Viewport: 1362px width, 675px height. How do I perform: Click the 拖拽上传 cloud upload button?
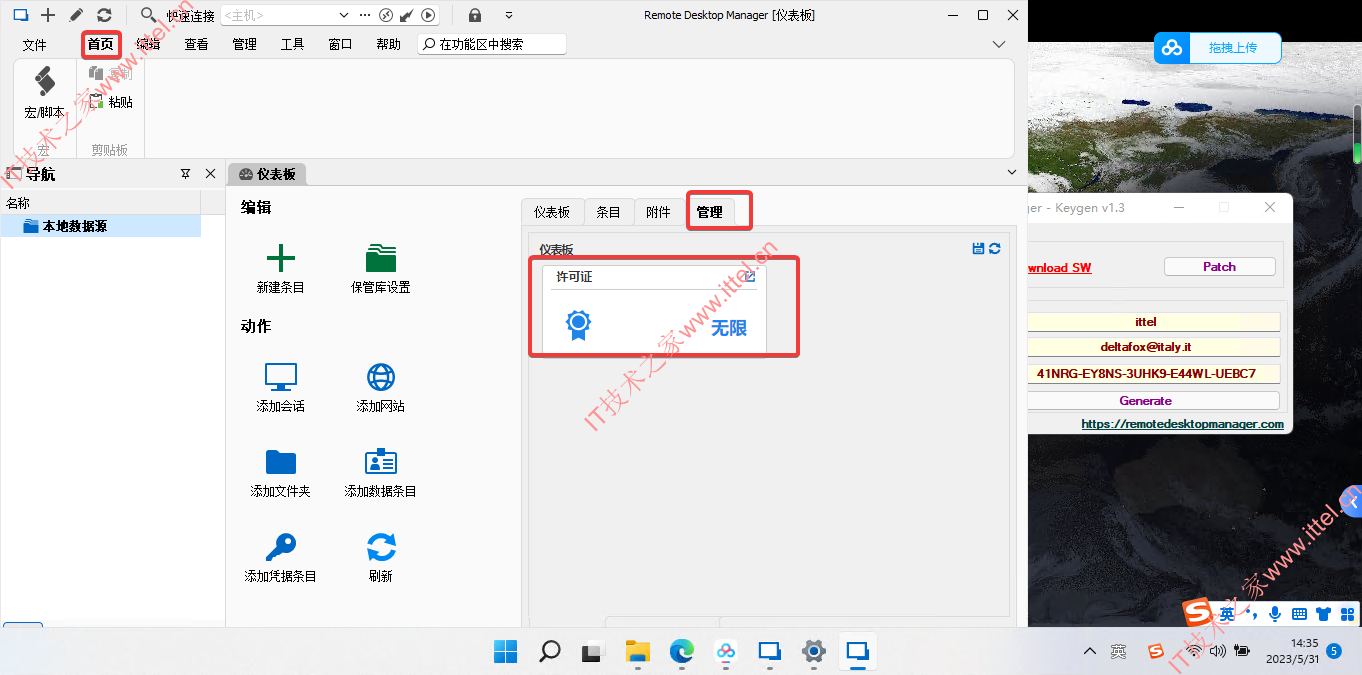1219,48
